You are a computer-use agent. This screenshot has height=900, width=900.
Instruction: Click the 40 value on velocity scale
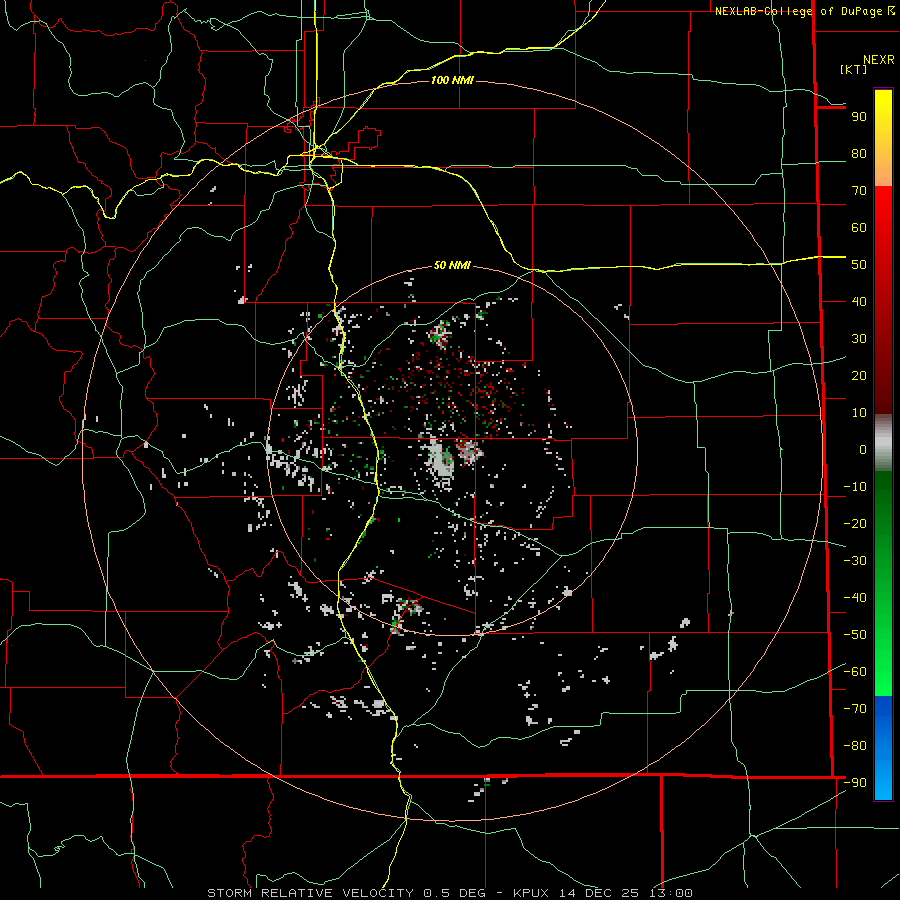click(x=859, y=302)
